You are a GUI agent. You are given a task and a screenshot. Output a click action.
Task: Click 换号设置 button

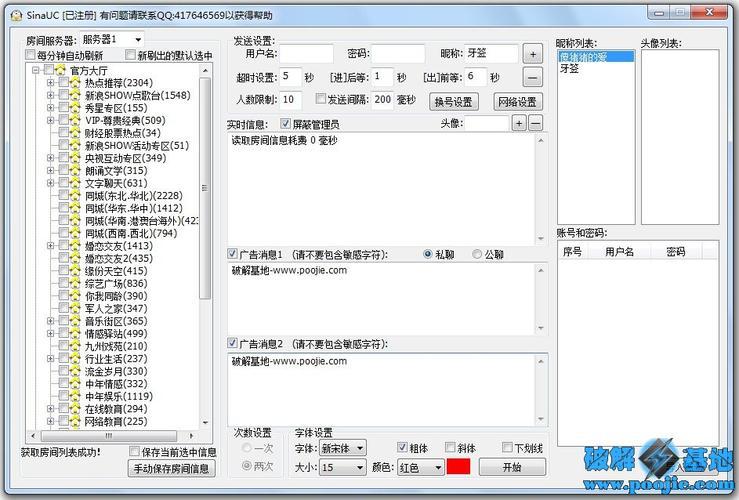453,102
